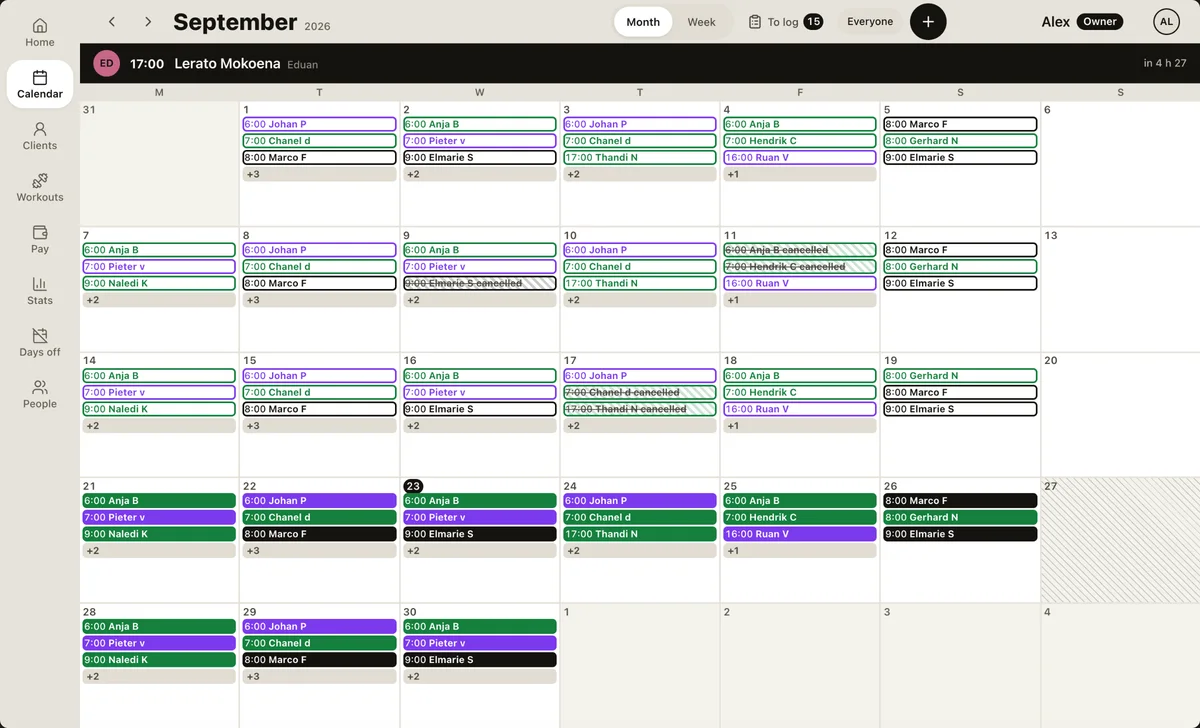This screenshot has width=1200, height=728.
Task: Open the Pay wallet icon
Action: (x=40, y=239)
